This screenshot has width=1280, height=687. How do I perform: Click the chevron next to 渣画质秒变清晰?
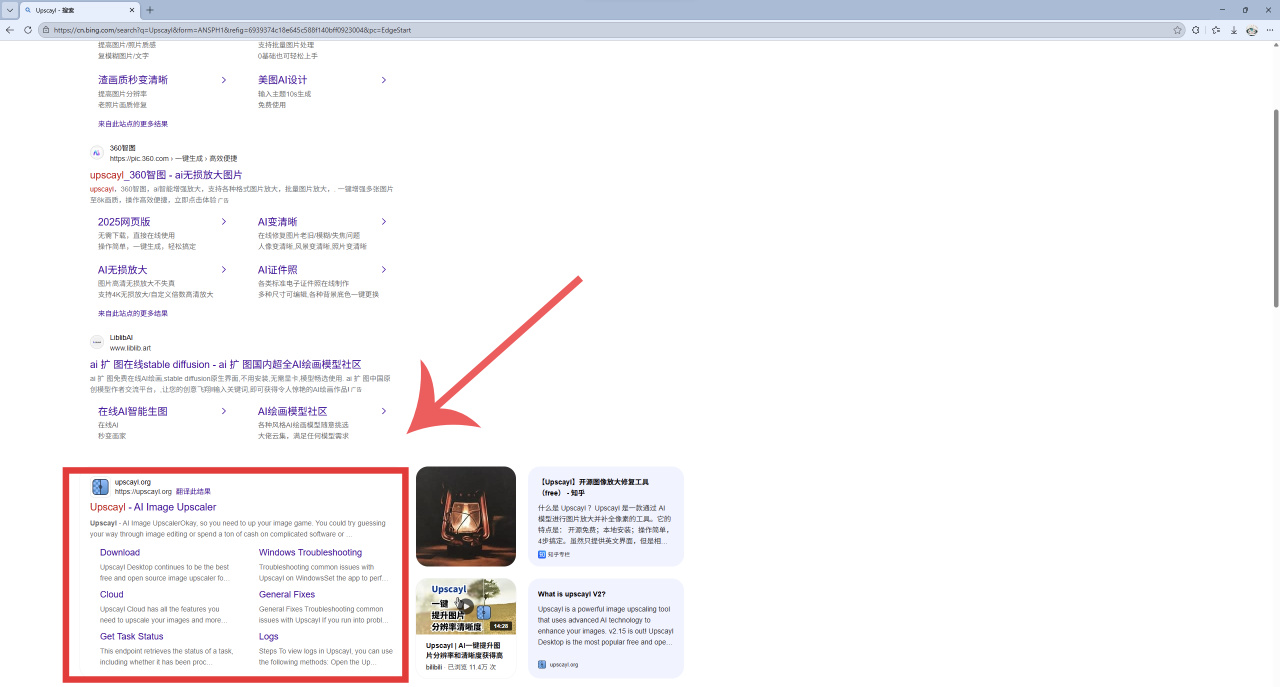223,80
